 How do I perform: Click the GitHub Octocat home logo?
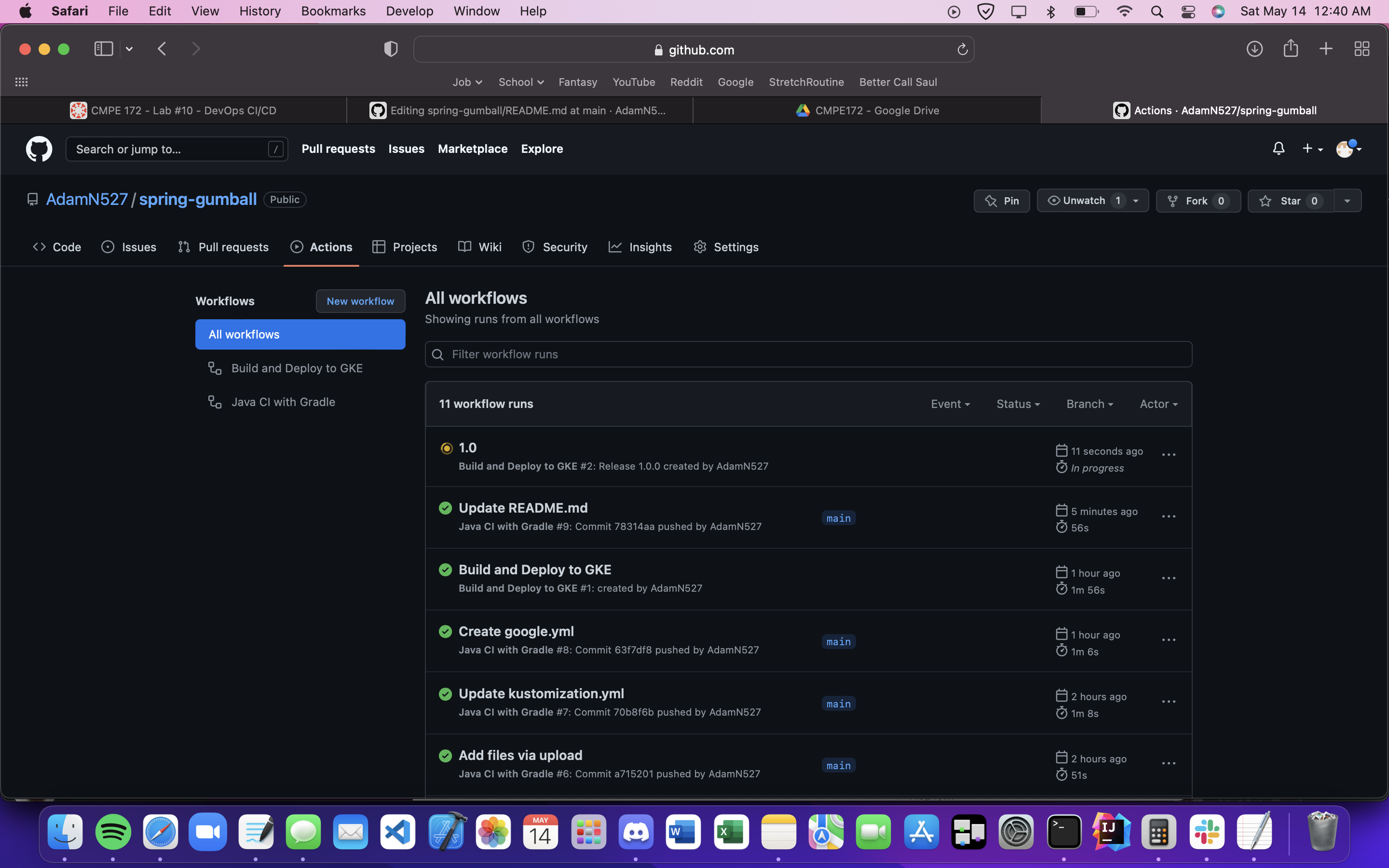coord(39,149)
